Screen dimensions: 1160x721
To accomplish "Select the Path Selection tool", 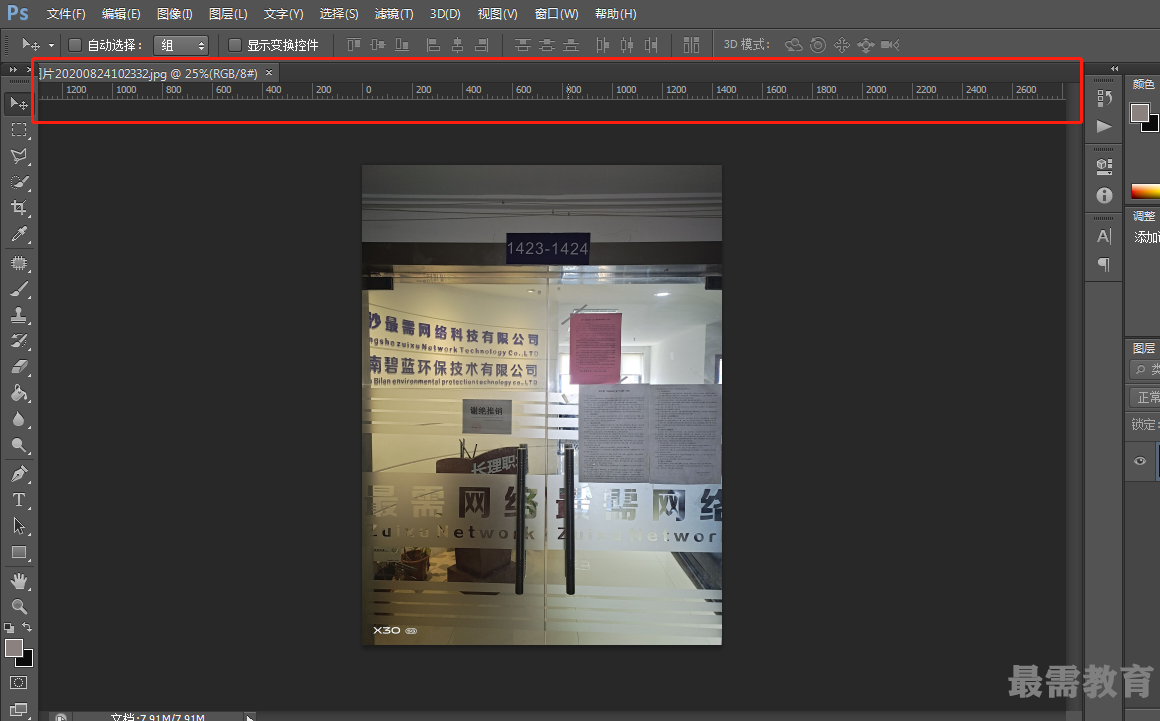I will point(18,526).
